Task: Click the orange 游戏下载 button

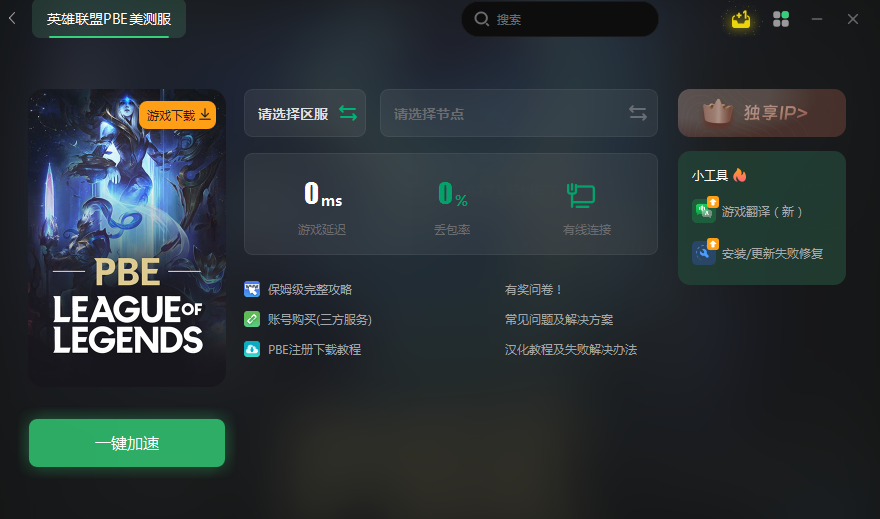Action: tap(177, 115)
